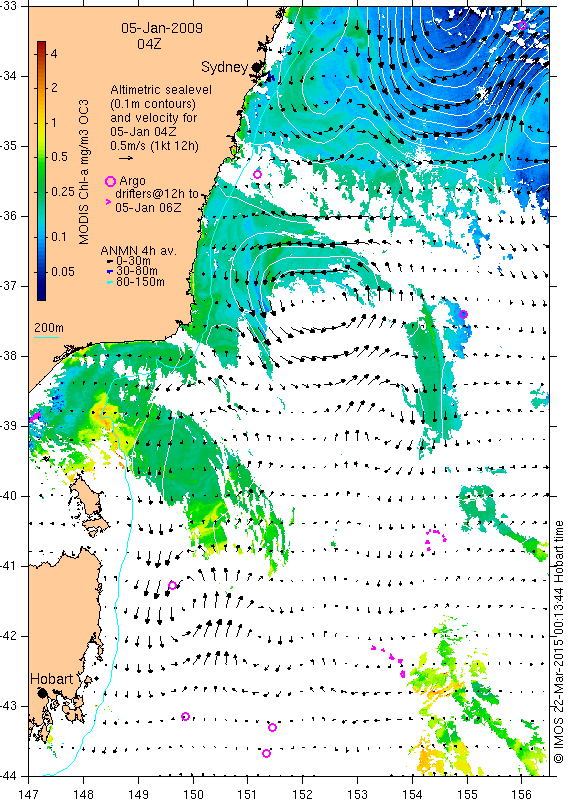This screenshot has height=800, width=570.
Task: Click the '(0.1m contours)' legend text
Action: [153, 104]
